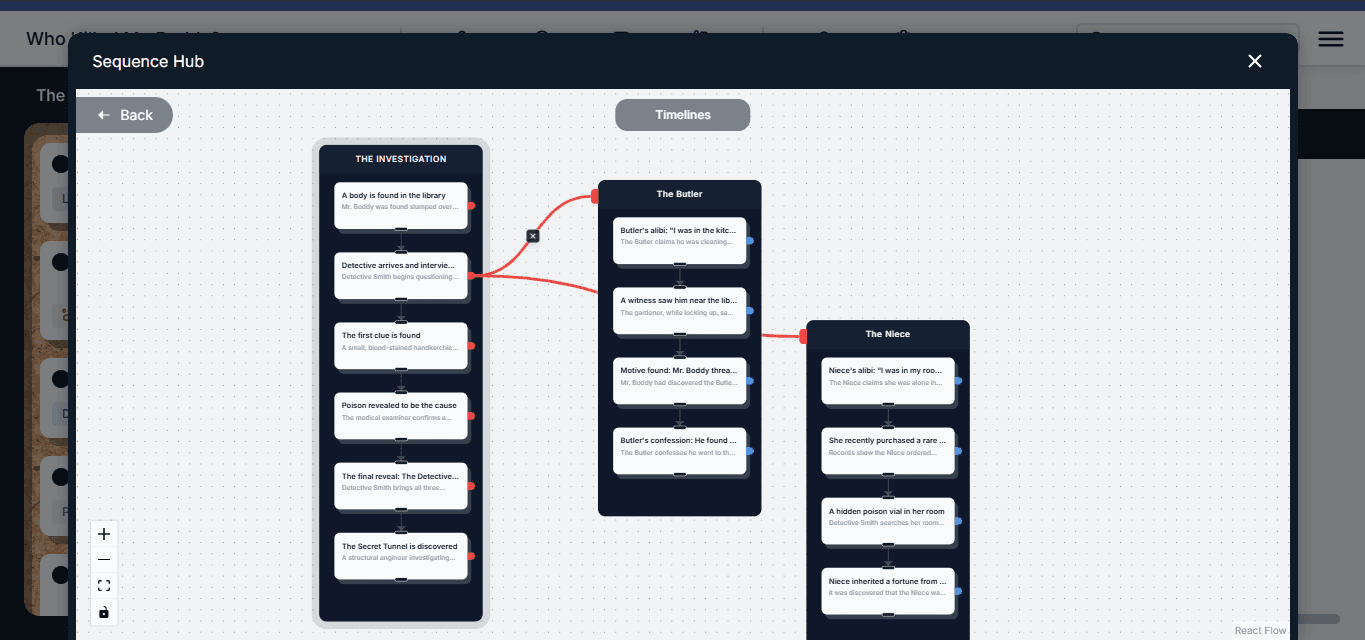Delete the edge using the X marker
Image resolution: width=1365 pixels, height=640 pixels.
click(x=533, y=236)
